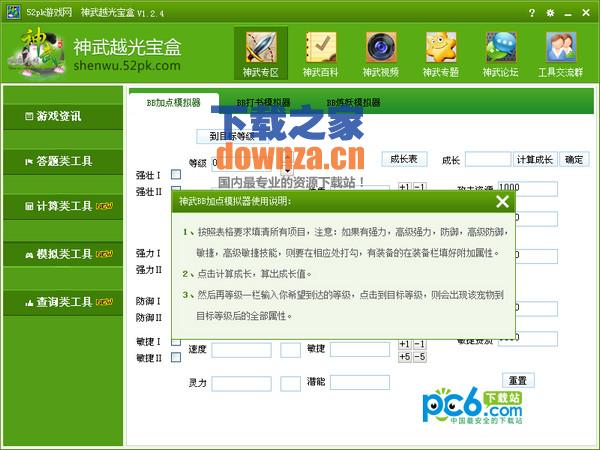
Task: Switch to BB打书模拟器 tab
Action: (x=263, y=103)
